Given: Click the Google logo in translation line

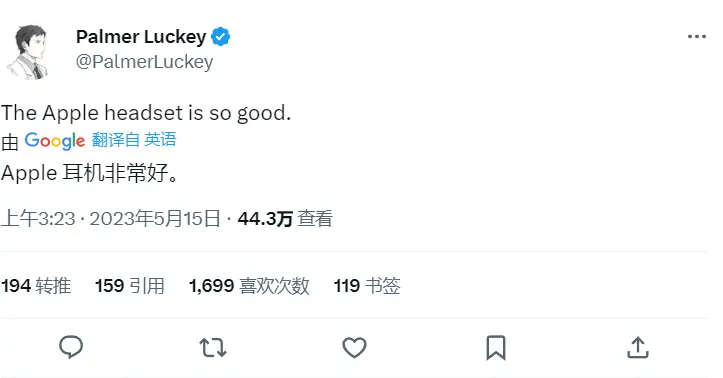Looking at the screenshot, I should pyautogui.click(x=54, y=141).
